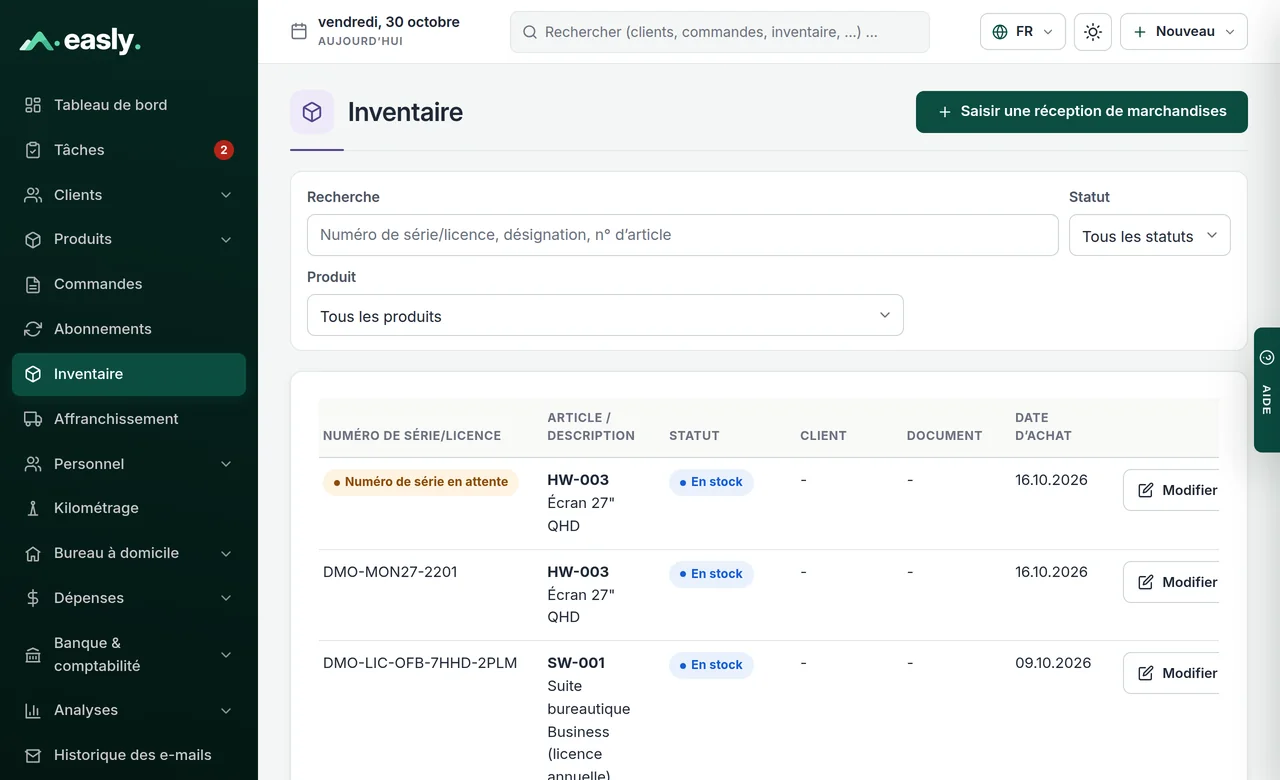
Task: Click the Clients people icon
Action: tap(33, 195)
